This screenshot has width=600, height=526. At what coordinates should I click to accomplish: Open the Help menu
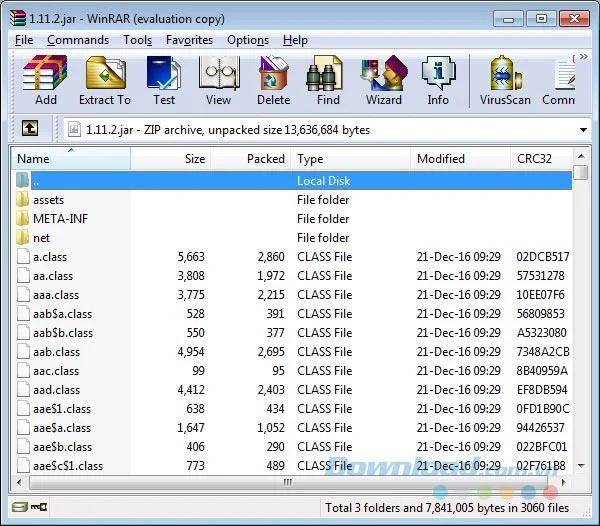pos(295,40)
